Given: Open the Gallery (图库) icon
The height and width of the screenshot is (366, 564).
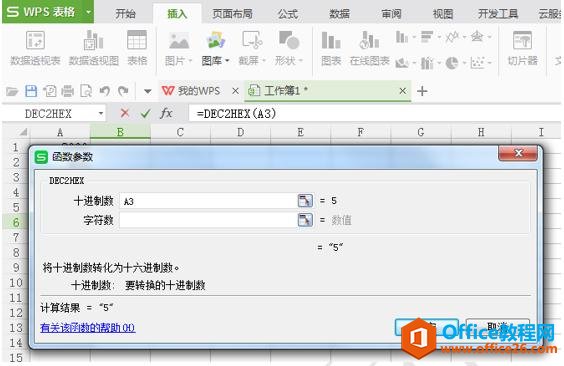Looking at the screenshot, I should 215,40.
